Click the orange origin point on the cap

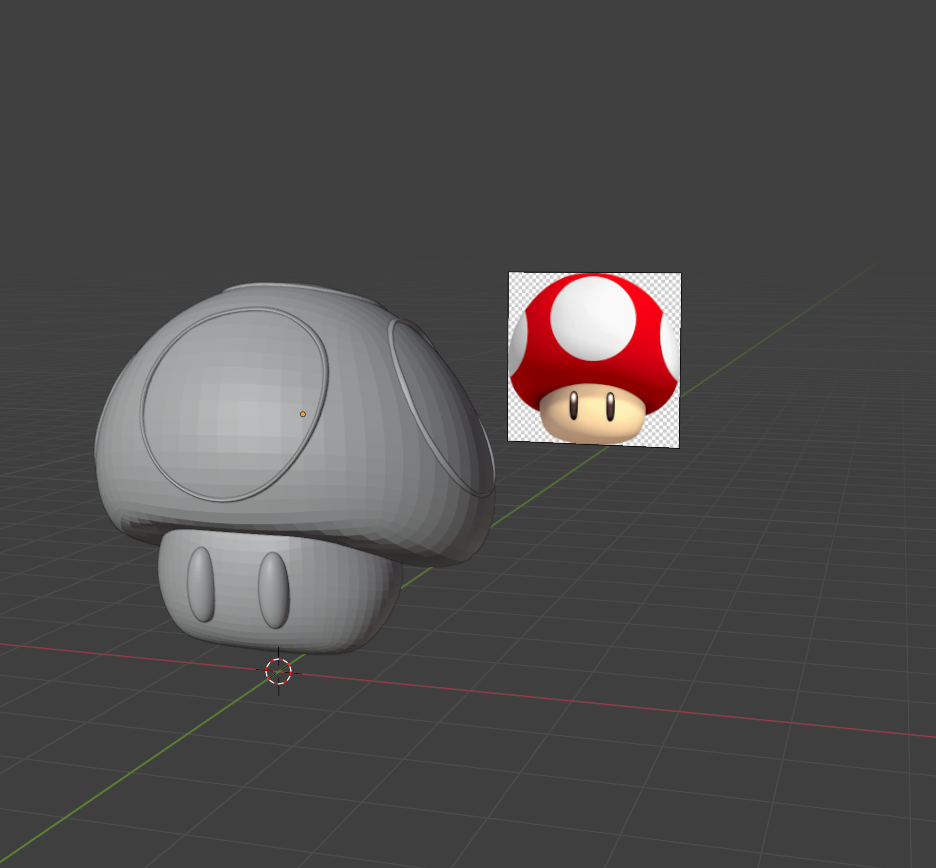303,414
